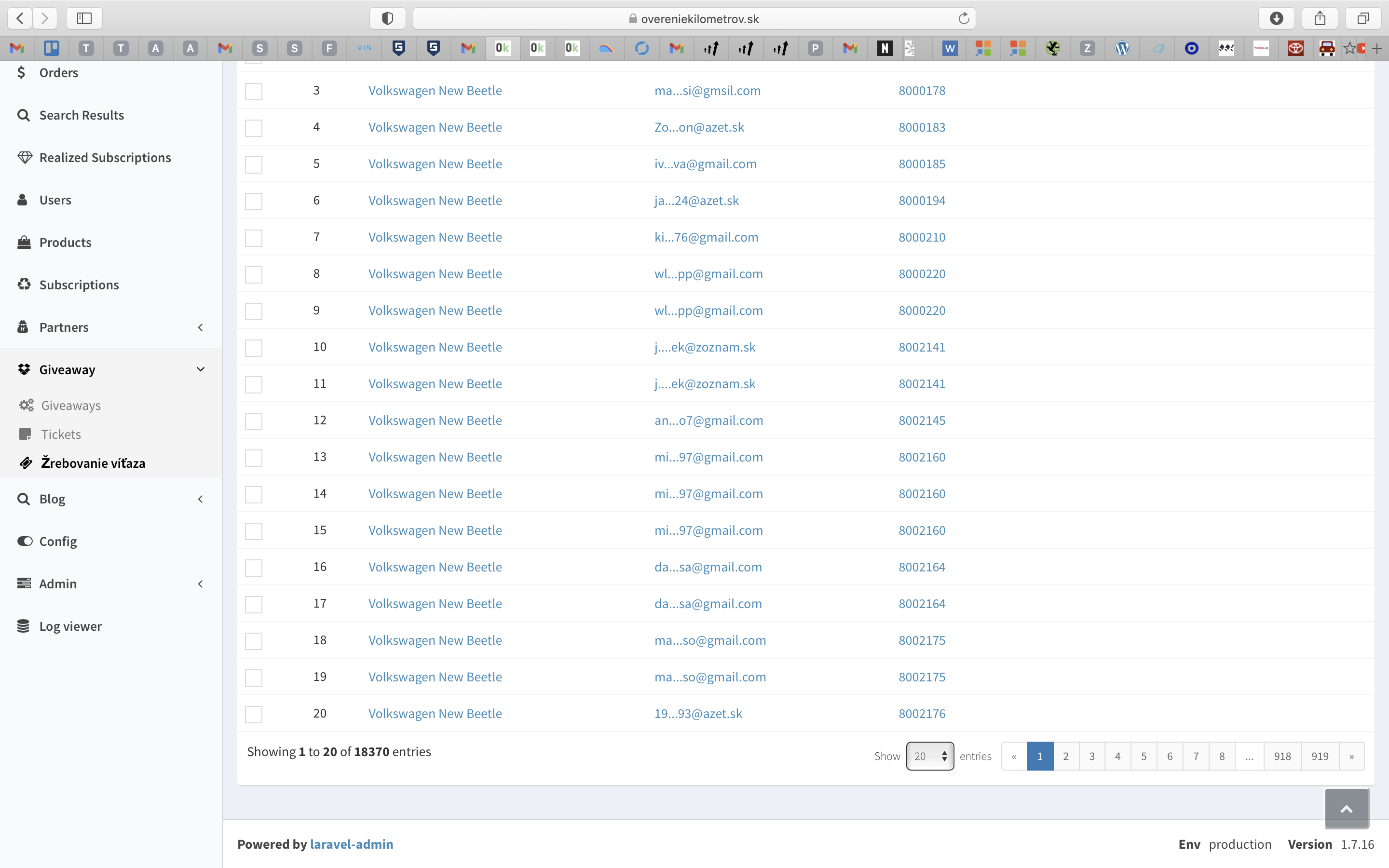Click the Giveaway dropbox icon
The height and width of the screenshot is (868, 1389).
pyautogui.click(x=24, y=369)
